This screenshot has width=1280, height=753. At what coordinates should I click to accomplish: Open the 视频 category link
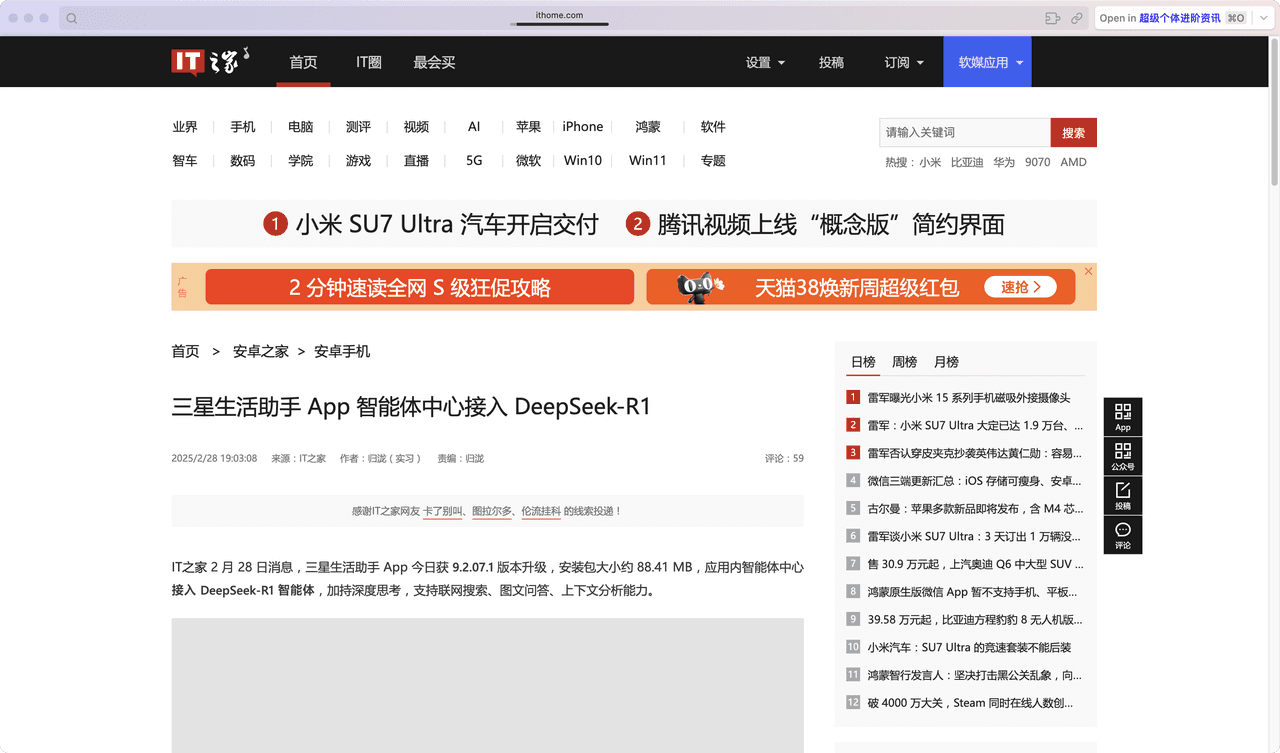click(x=416, y=127)
